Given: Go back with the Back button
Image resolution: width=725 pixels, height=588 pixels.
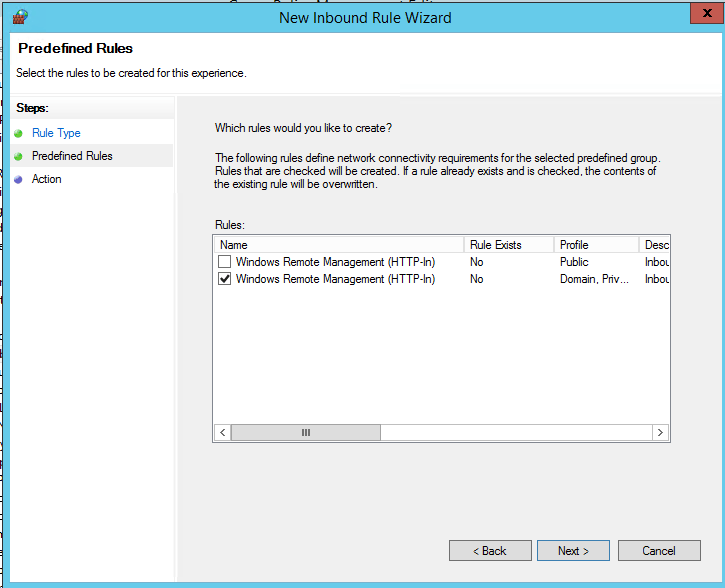Looking at the screenshot, I should pos(490,551).
